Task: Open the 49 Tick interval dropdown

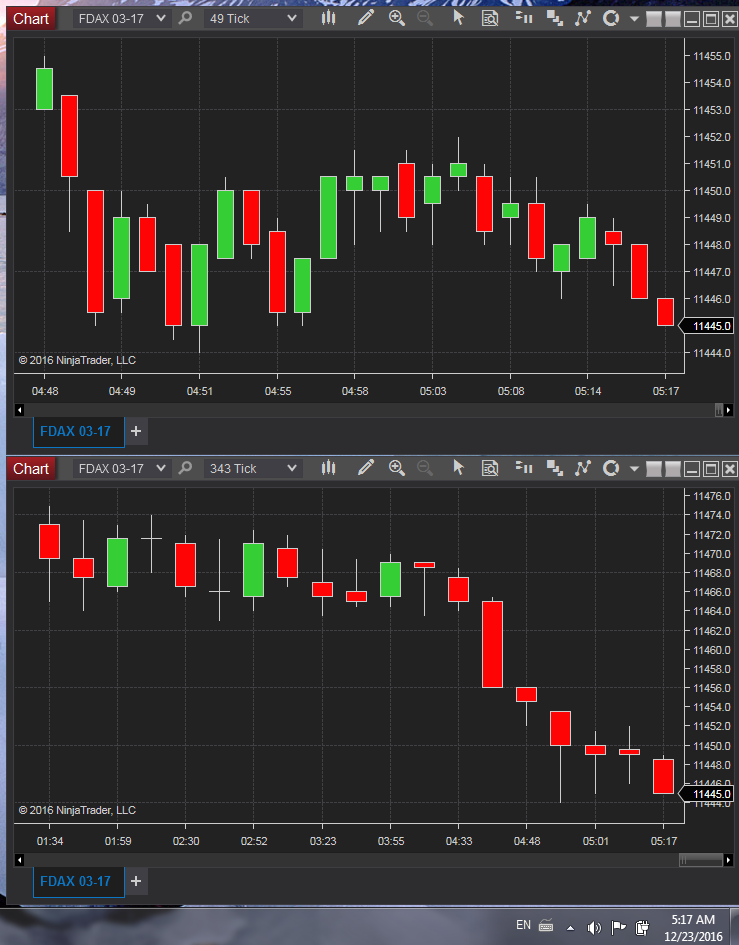Action: [253, 19]
